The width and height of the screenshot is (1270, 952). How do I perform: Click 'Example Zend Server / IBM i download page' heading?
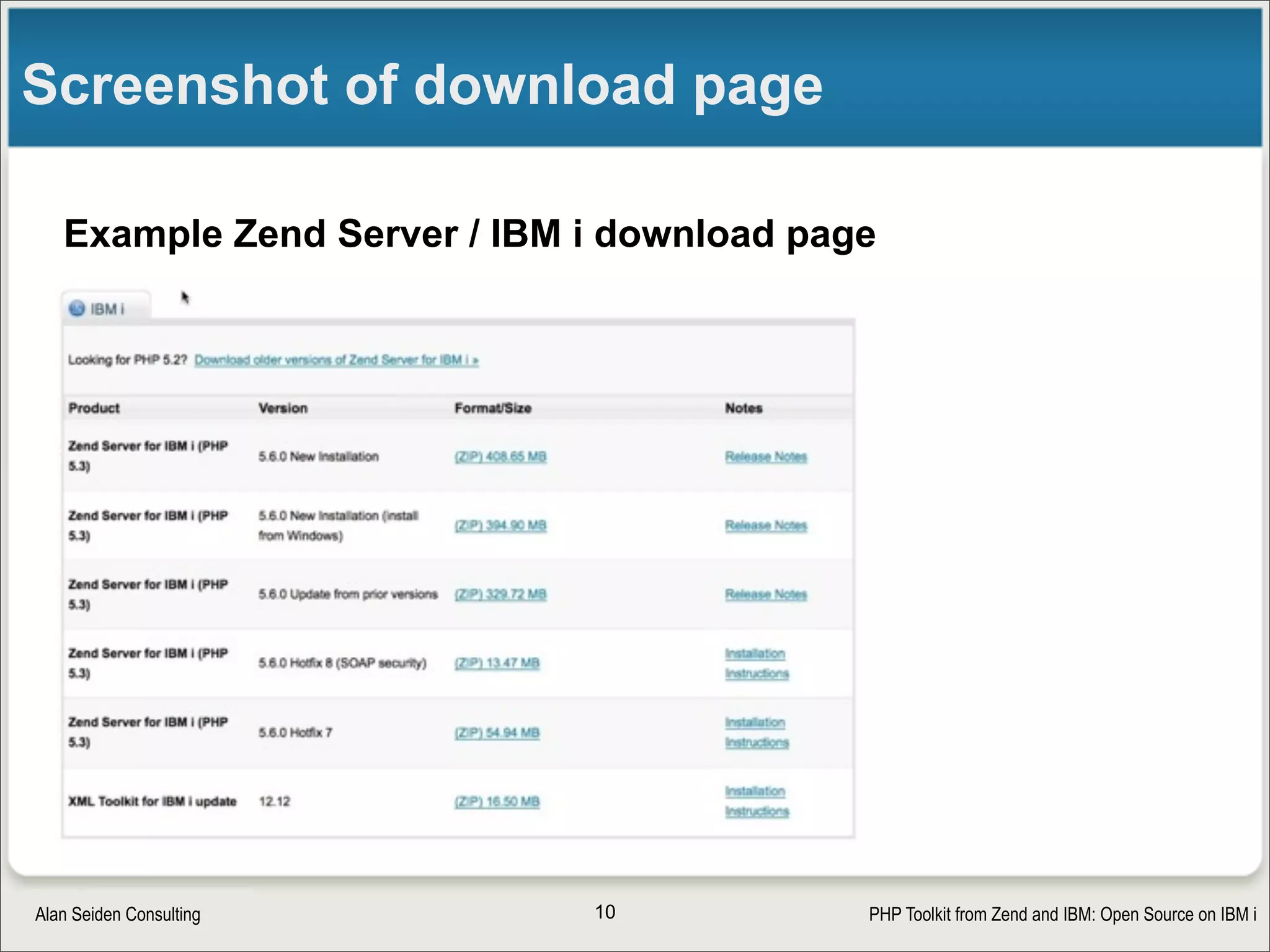coord(469,234)
